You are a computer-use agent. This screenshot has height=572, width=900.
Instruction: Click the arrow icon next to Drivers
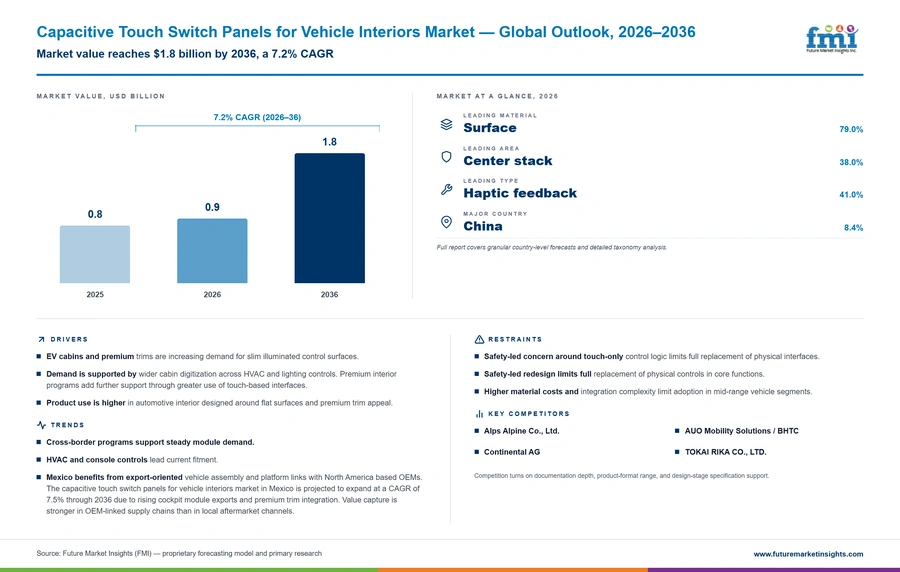tap(41, 340)
